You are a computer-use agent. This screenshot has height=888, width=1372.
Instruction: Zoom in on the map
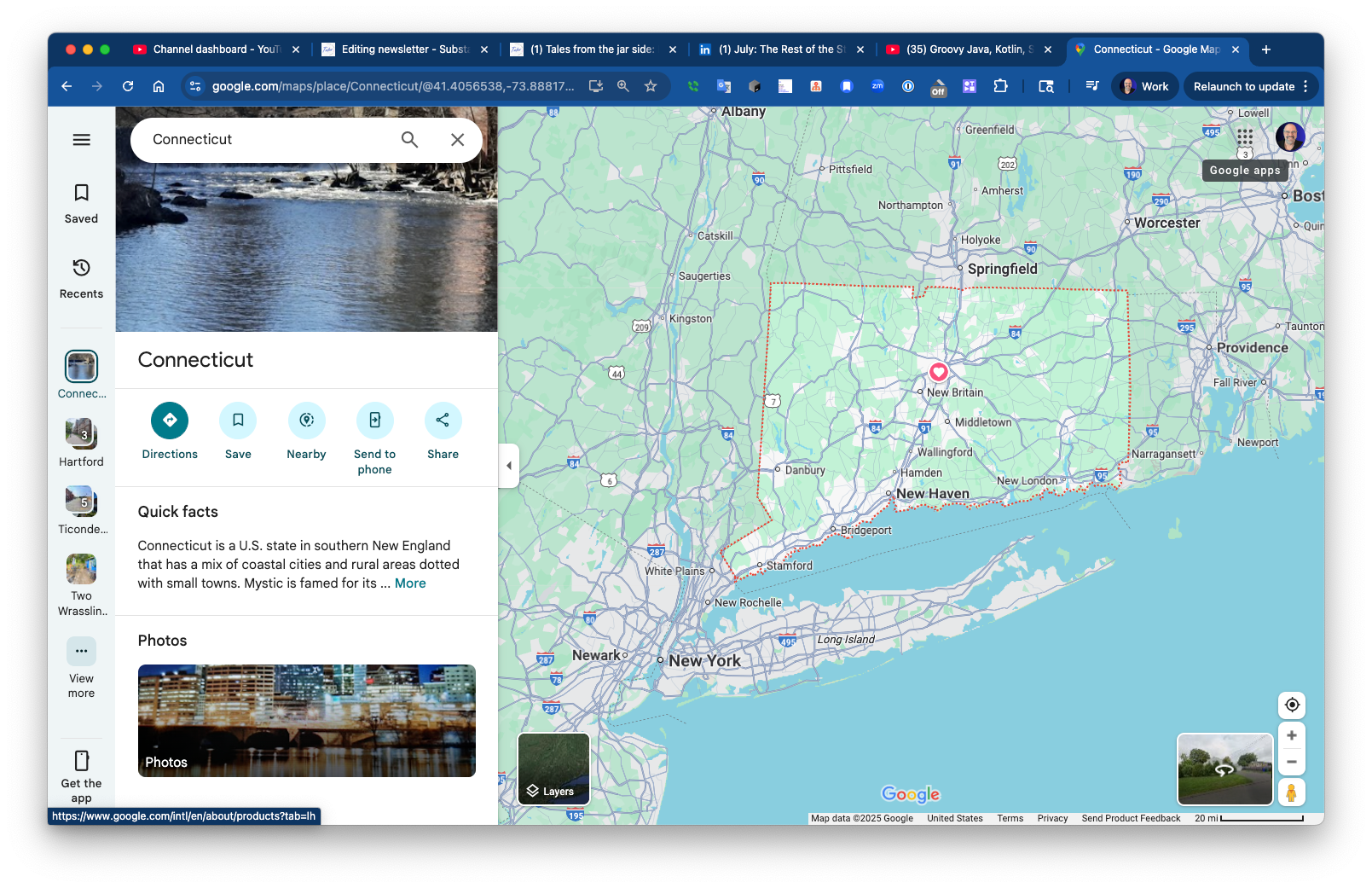pos(1292,735)
